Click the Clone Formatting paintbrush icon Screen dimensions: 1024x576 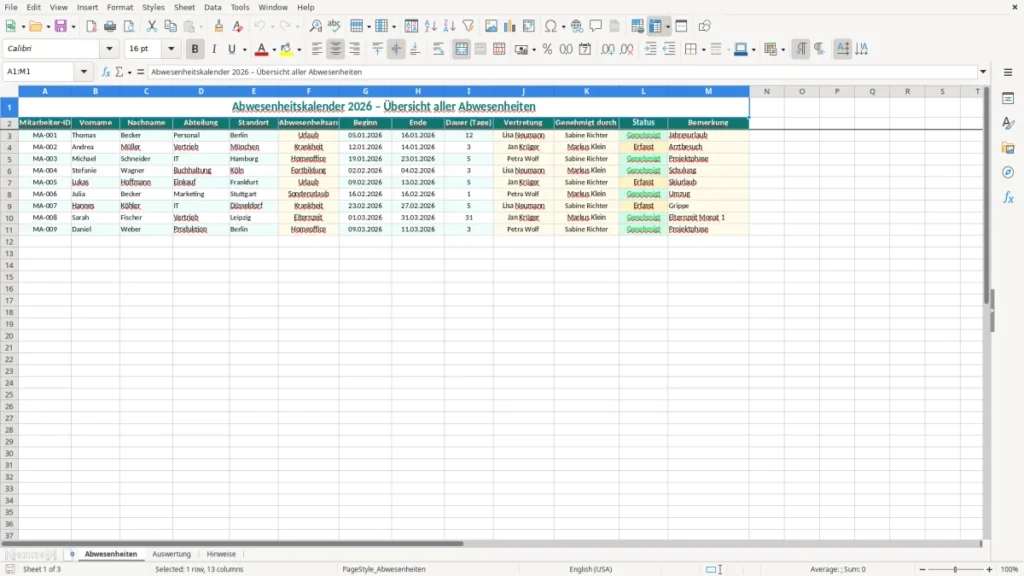pyautogui.click(x=219, y=26)
